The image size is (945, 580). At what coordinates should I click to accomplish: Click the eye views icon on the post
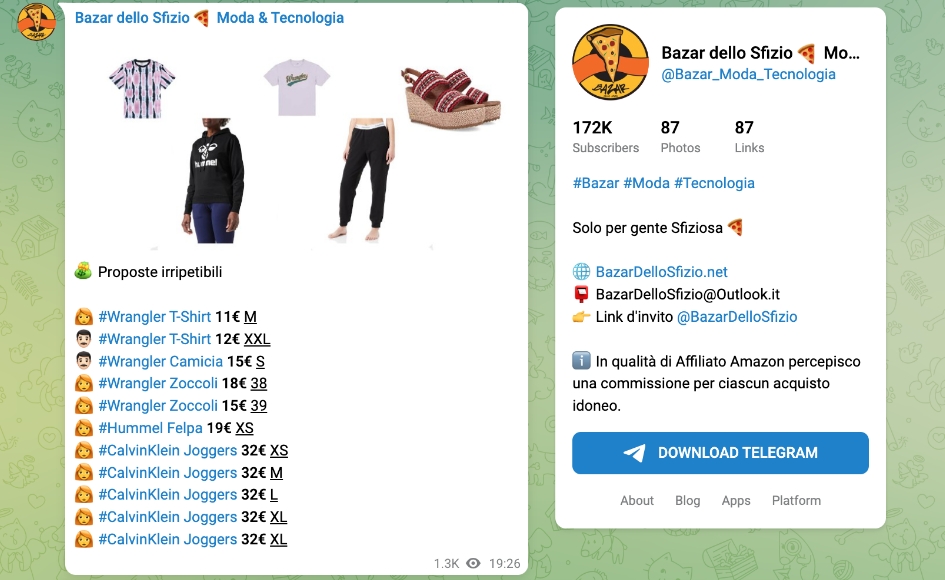pyautogui.click(x=474, y=563)
